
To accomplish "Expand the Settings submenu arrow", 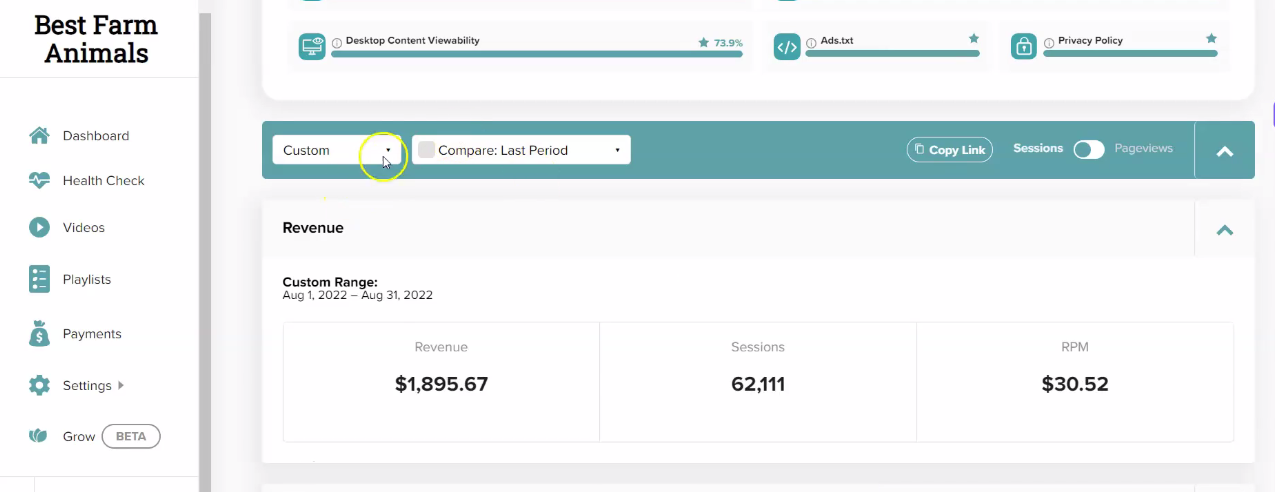I will click(121, 385).
